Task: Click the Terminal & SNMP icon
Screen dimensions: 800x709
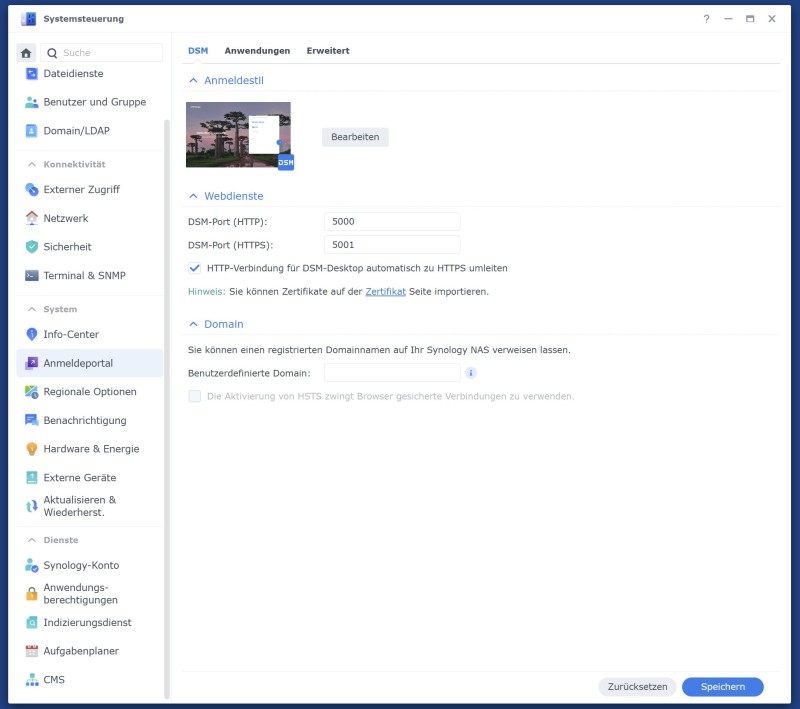Action: (x=32, y=275)
